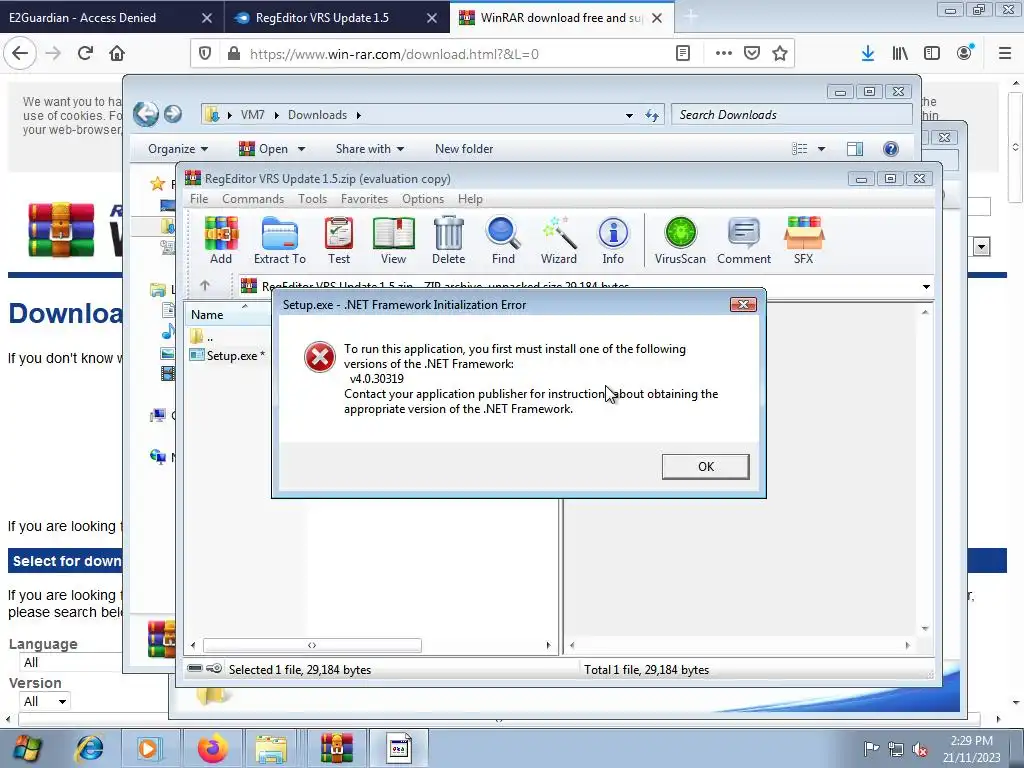Screen dimensions: 1024x768
Task: Click the Open button in Explorer toolbar
Action: click(264, 149)
